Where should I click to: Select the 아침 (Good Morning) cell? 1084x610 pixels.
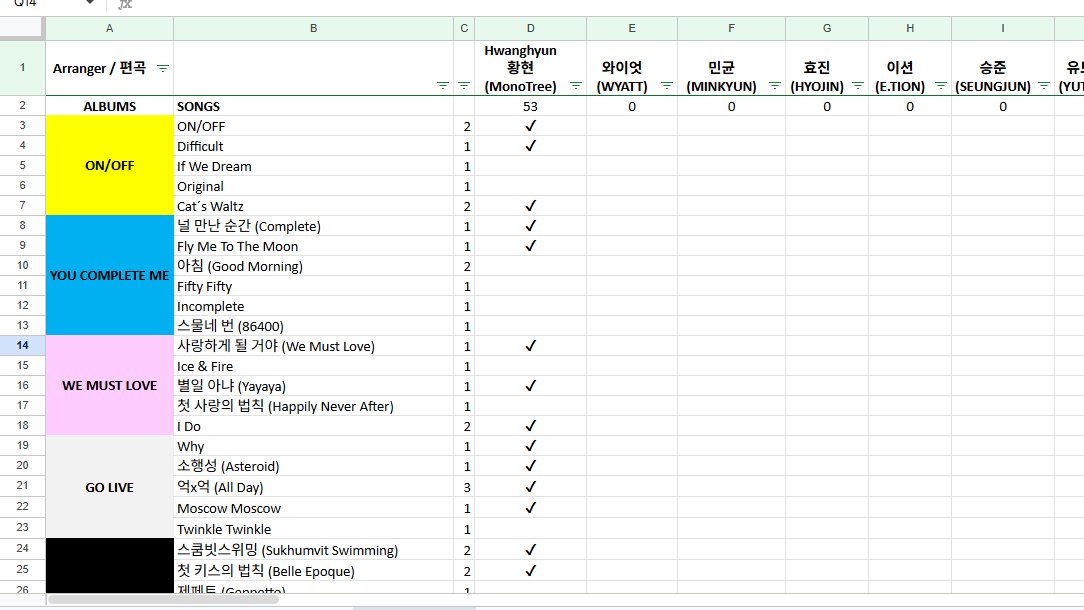click(313, 266)
